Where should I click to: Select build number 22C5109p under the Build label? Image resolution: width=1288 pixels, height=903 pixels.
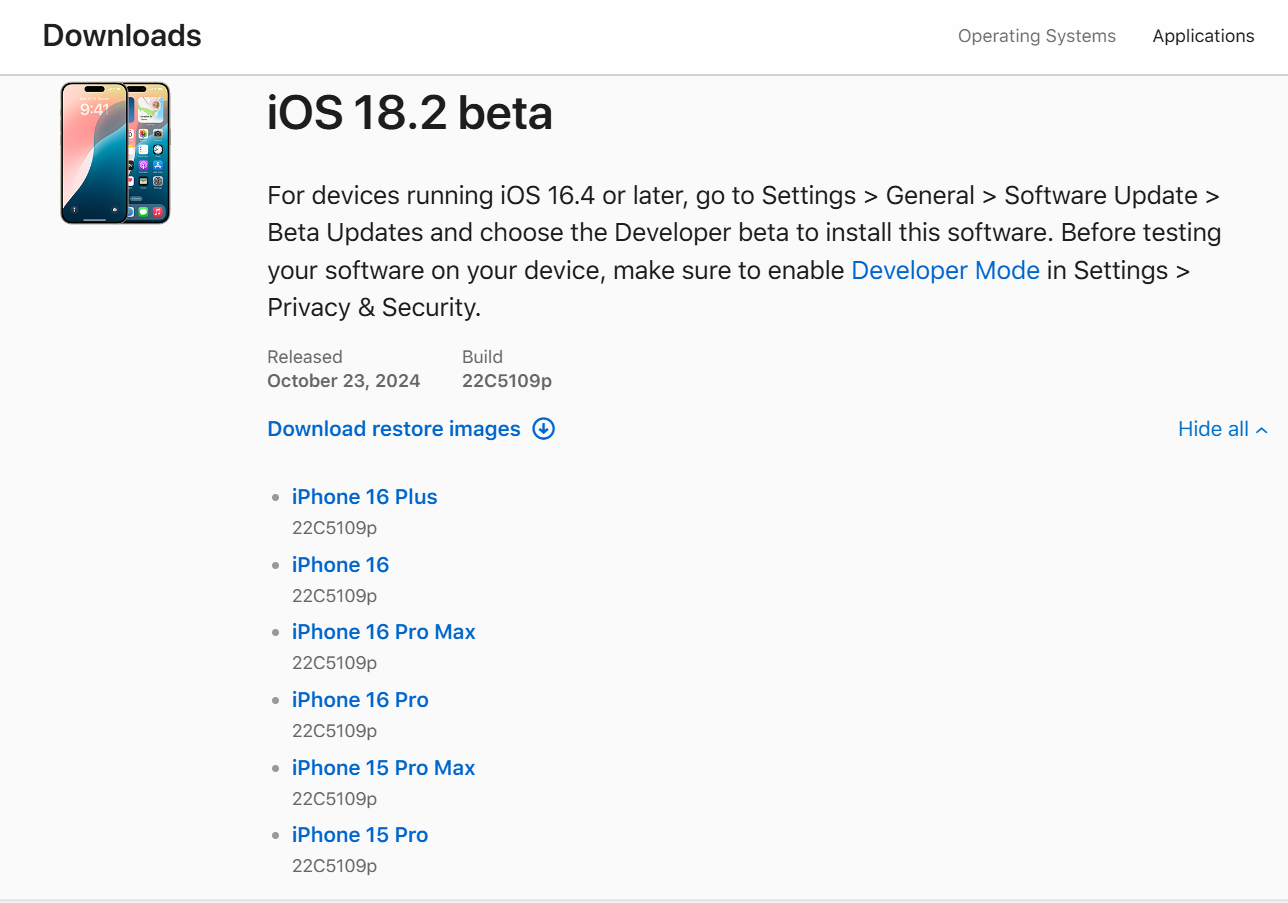pyautogui.click(x=507, y=381)
